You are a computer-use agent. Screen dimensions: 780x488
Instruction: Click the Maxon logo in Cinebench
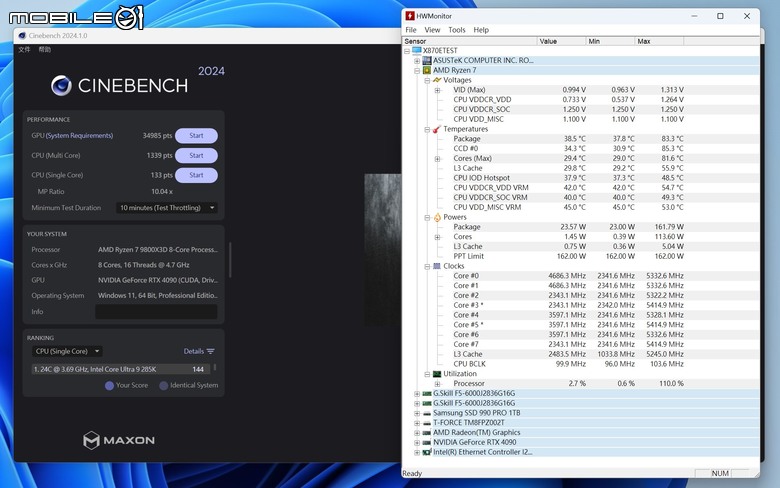click(x=119, y=440)
